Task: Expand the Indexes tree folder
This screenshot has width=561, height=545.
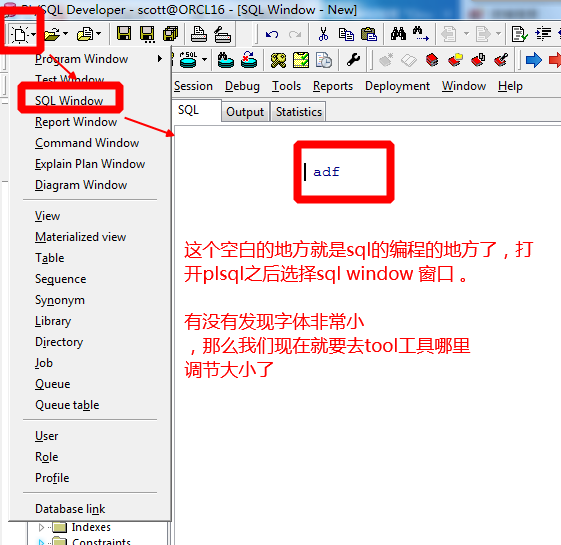Action: coord(41,527)
